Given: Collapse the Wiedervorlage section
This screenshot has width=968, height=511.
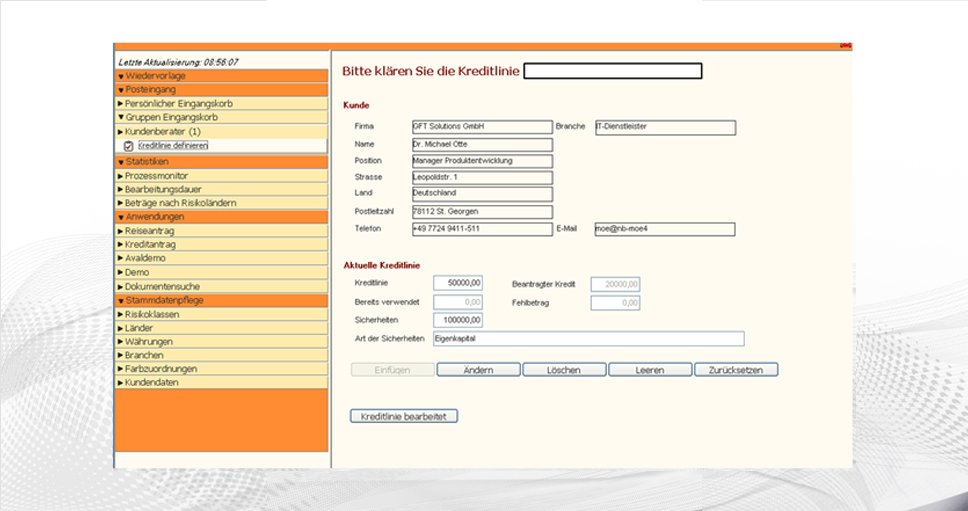Looking at the screenshot, I should (x=221, y=76).
